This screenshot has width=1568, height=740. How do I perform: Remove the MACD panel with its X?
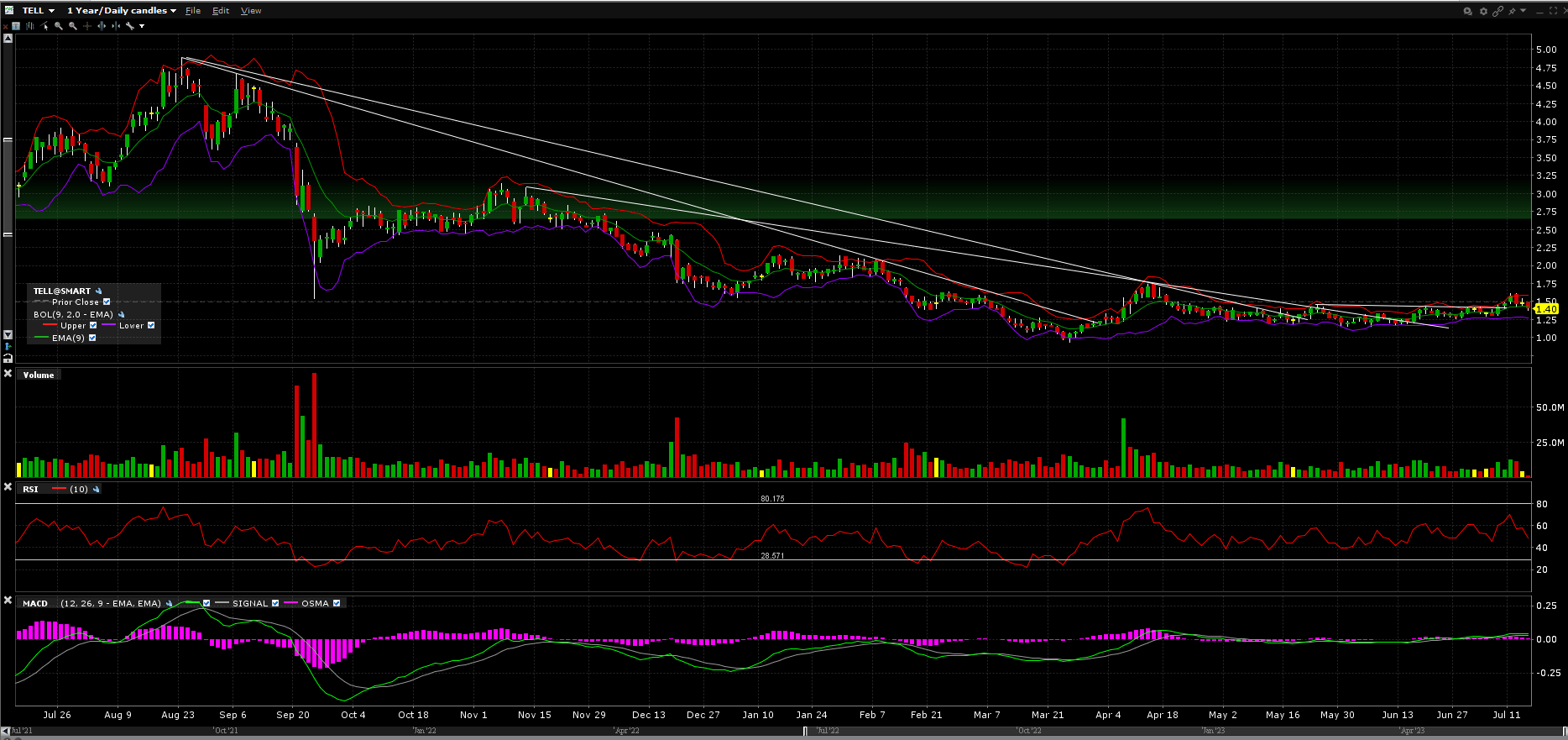pyautogui.click(x=8, y=601)
